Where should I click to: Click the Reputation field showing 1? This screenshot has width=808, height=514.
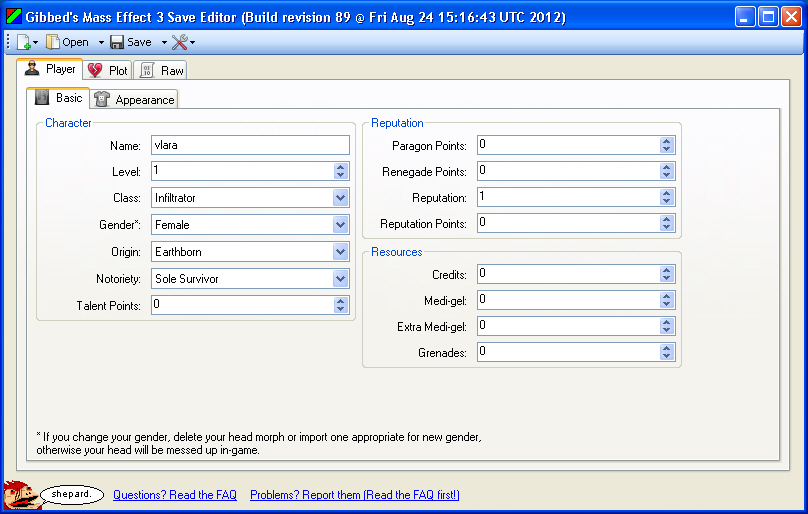(x=568, y=197)
